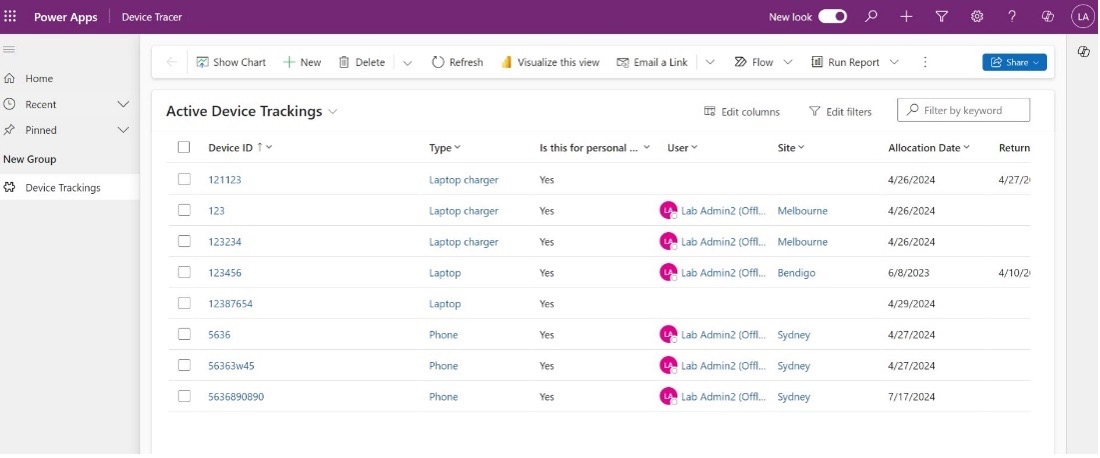Click the Filter by keyword search box
Viewport: 1100px width, 458px height.
coord(963,110)
